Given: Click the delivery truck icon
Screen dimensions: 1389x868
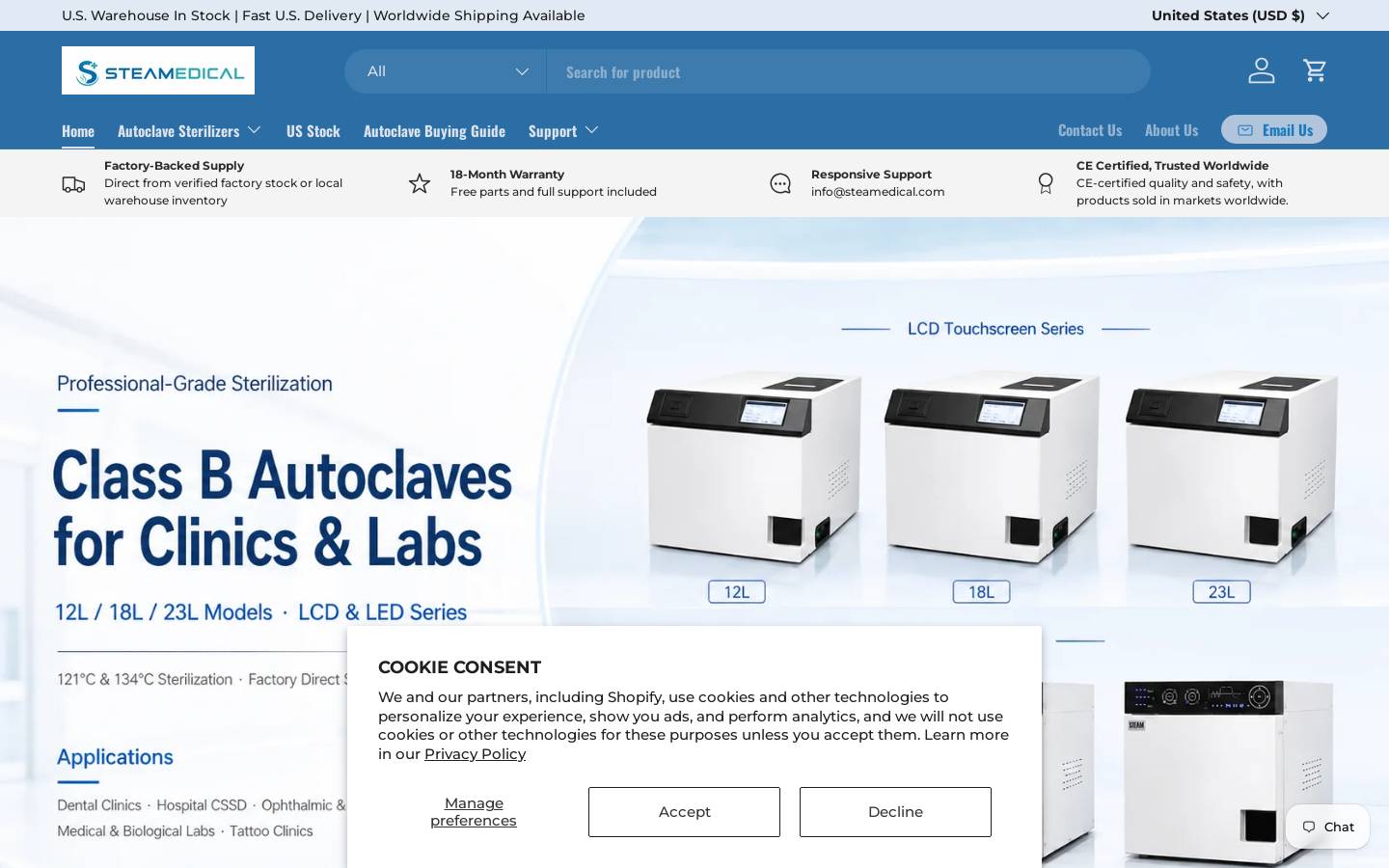Looking at the screenshot, I should tap(73, 183).
